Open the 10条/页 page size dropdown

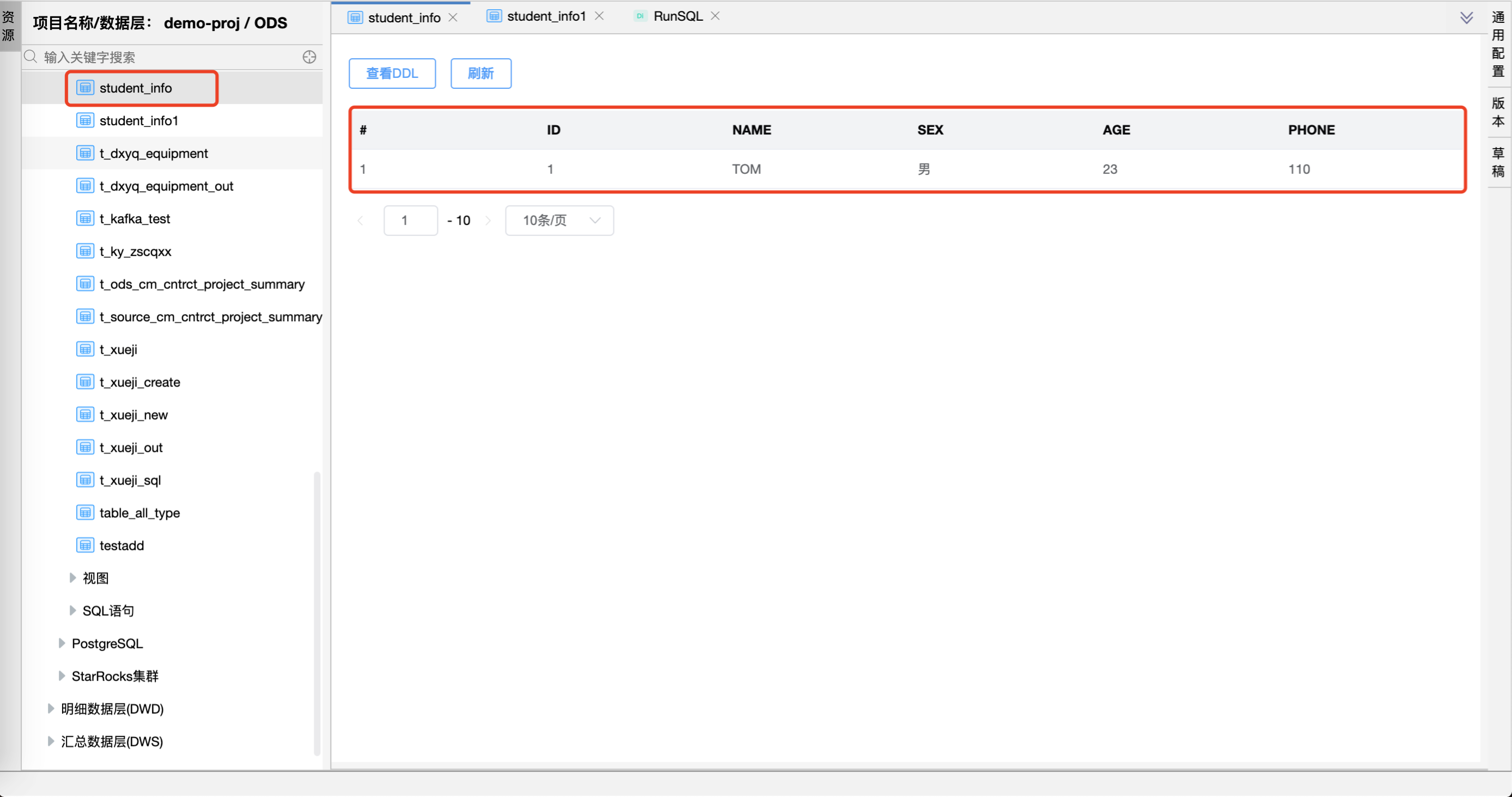(x=558, y=220)
